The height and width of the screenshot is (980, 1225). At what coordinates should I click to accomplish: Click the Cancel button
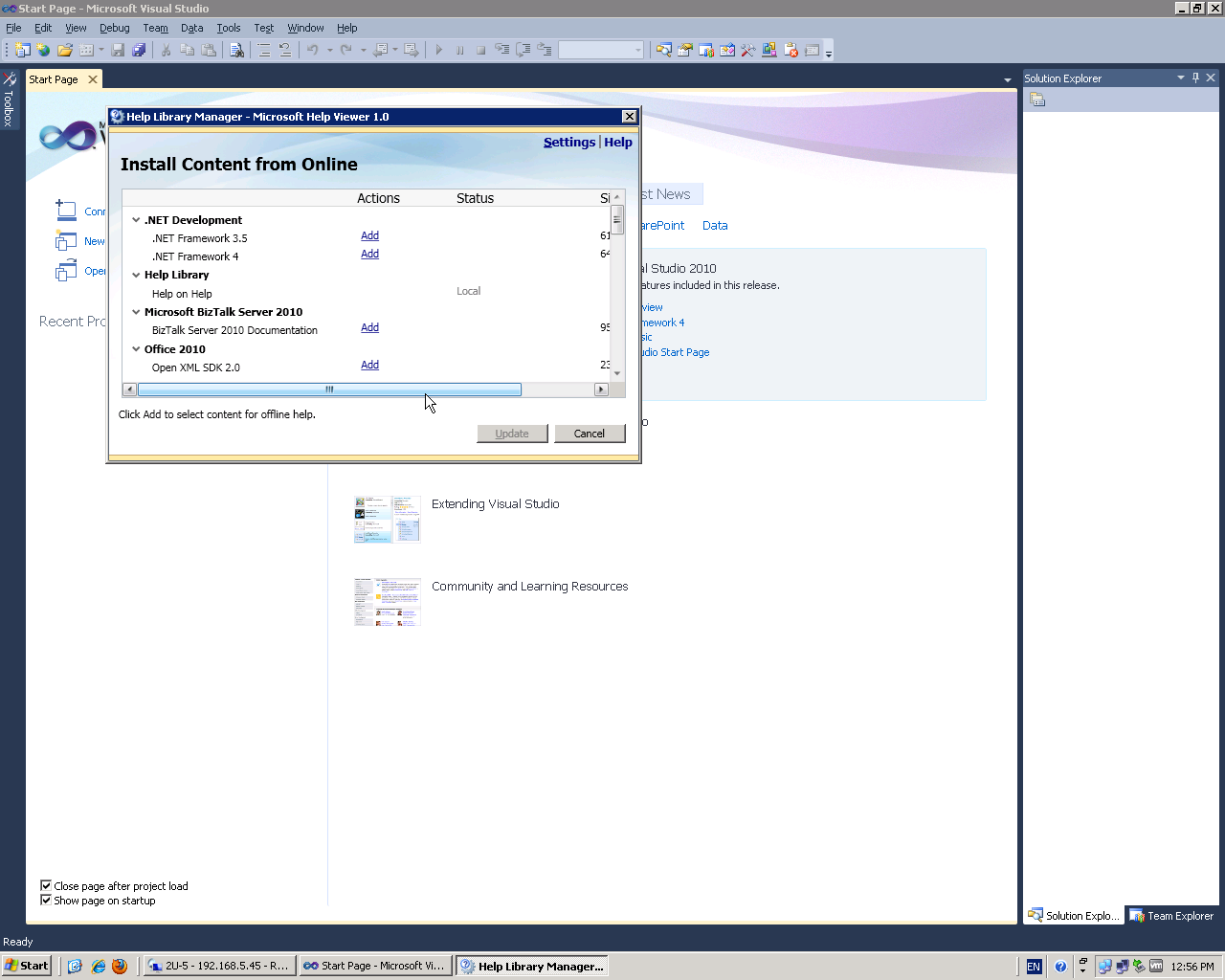coord(590,434)
